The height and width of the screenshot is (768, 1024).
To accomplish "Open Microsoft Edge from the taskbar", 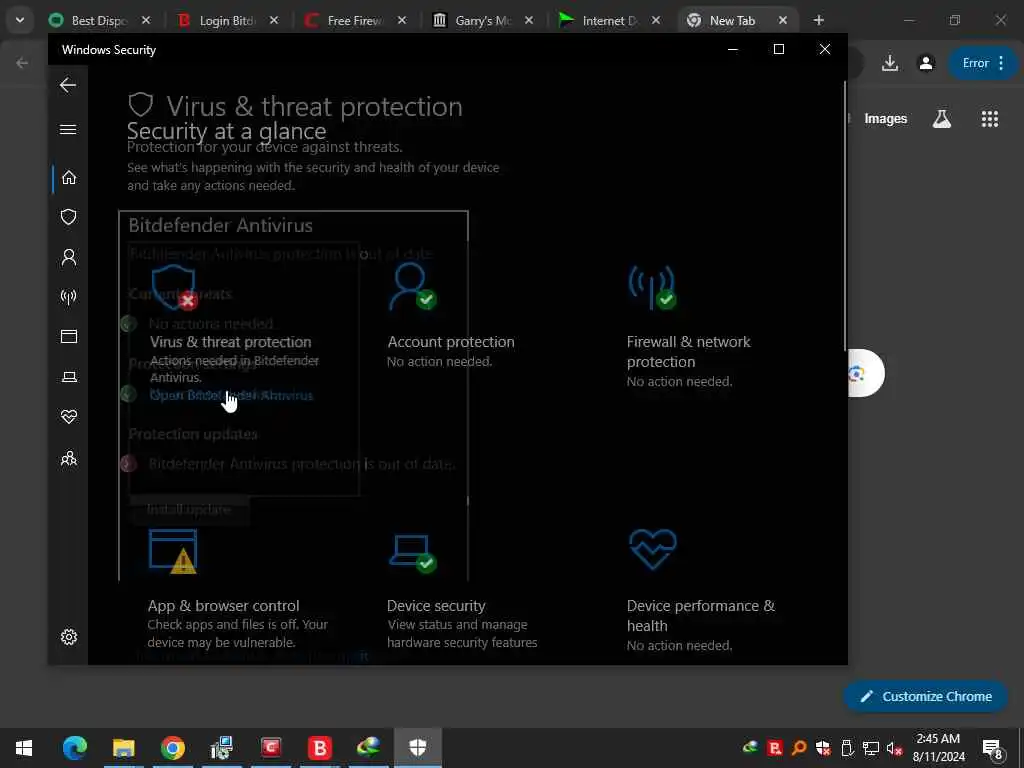I will click(74, 748).
